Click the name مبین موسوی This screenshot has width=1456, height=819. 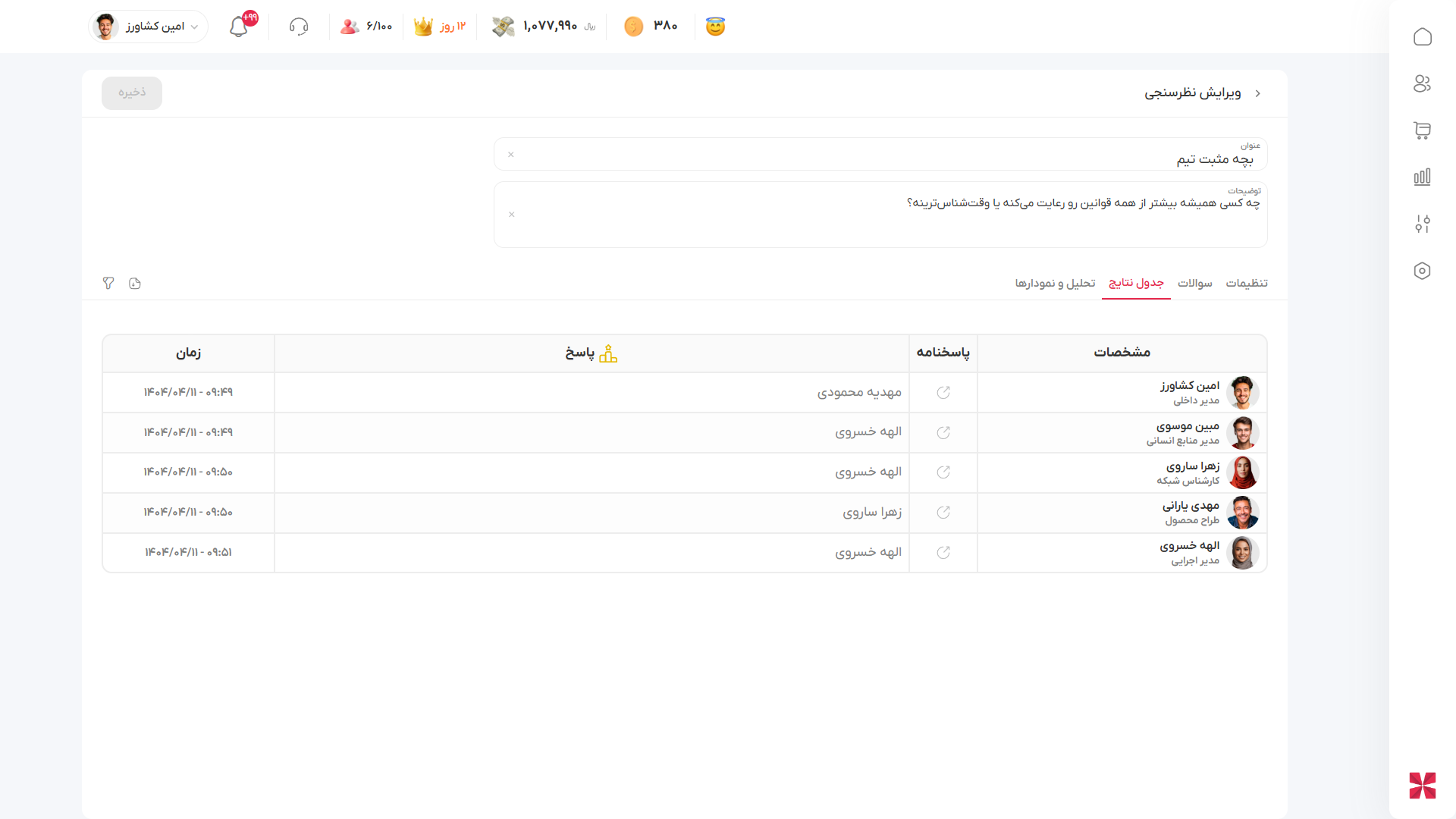tap(1188, 425)
